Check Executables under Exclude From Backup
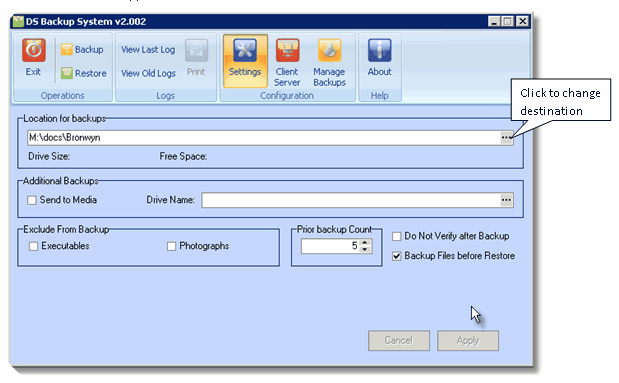The height and width of the screenshot is (383, 619). (x=34, y=246)
